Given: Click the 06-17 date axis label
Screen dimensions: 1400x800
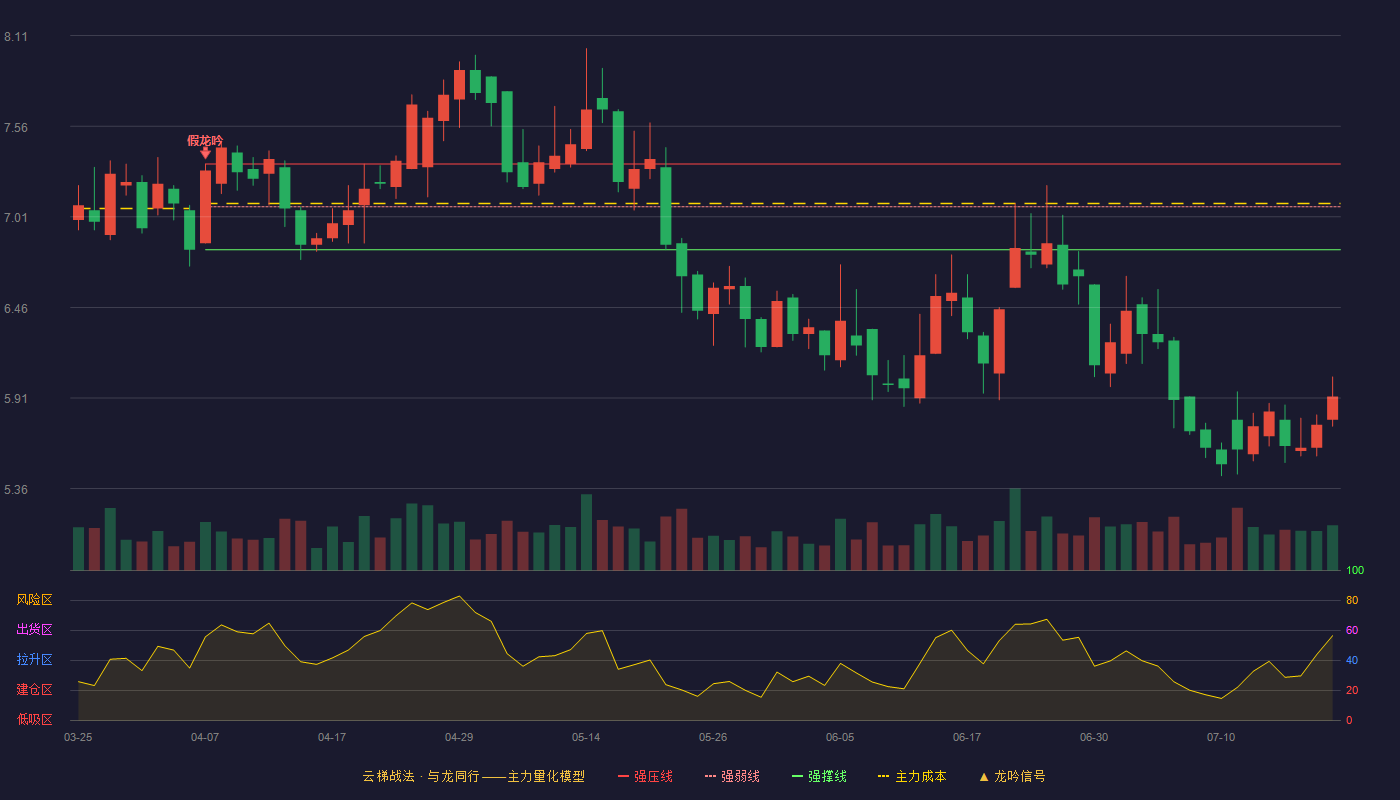Looking at the screenshot, I should pos(967,737).
